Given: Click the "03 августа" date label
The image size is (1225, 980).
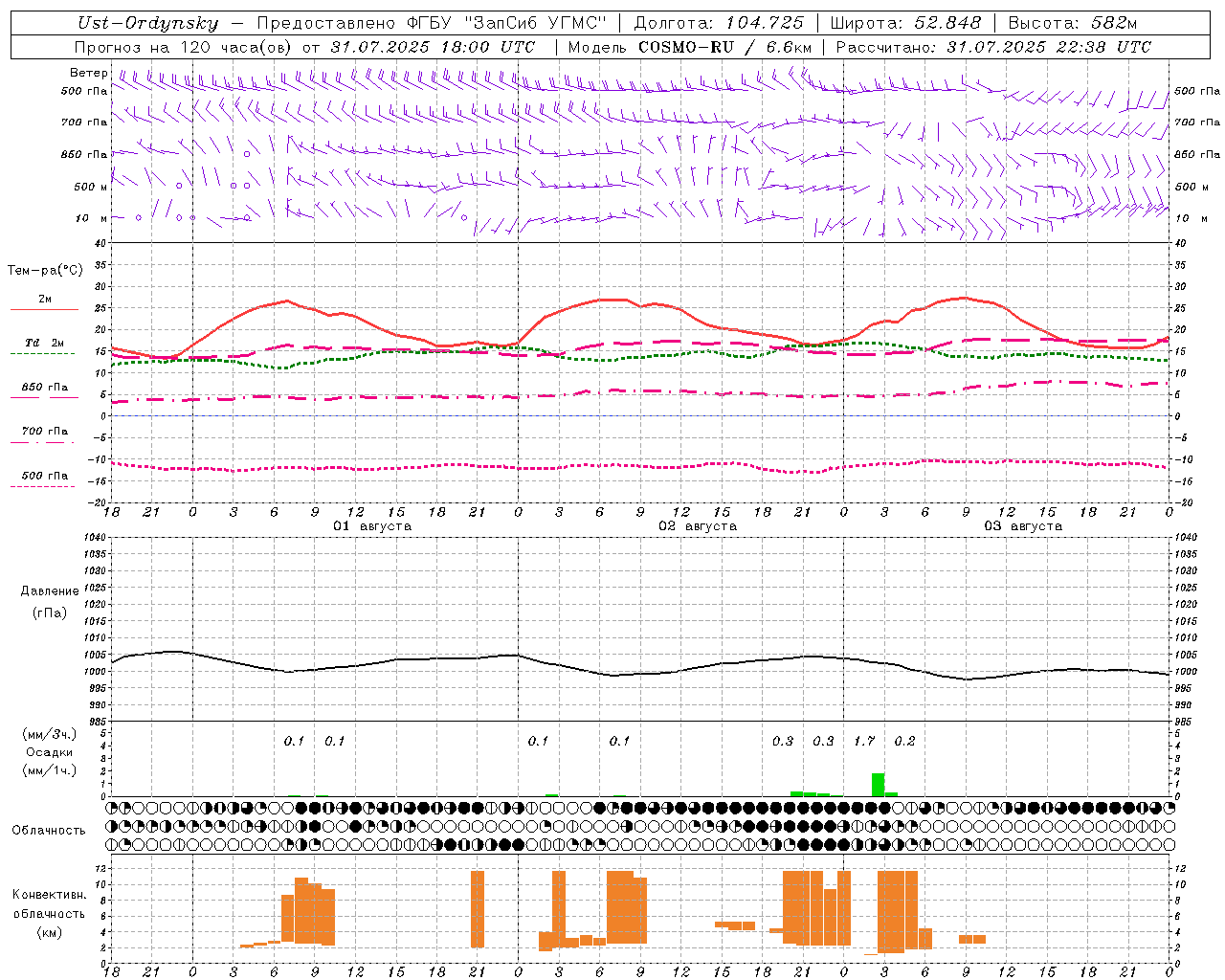Looking at the screenshot, I should 1023,526.
